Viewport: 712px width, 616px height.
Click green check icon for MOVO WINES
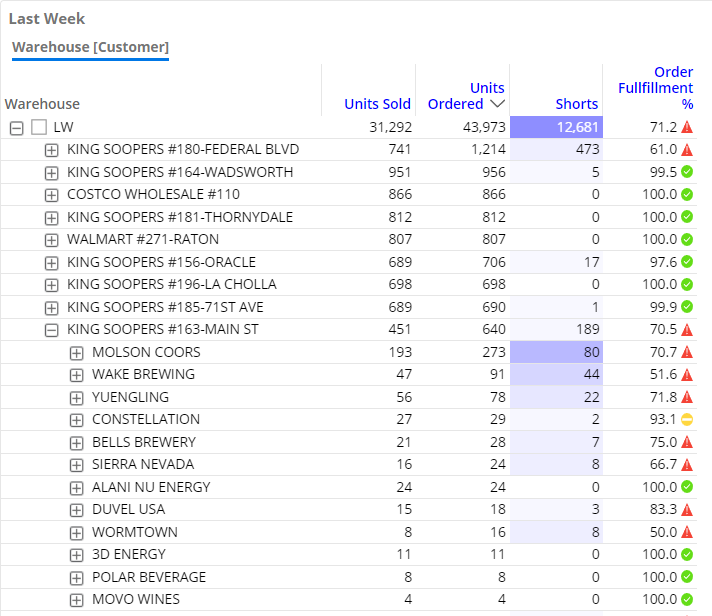[687, 599]
